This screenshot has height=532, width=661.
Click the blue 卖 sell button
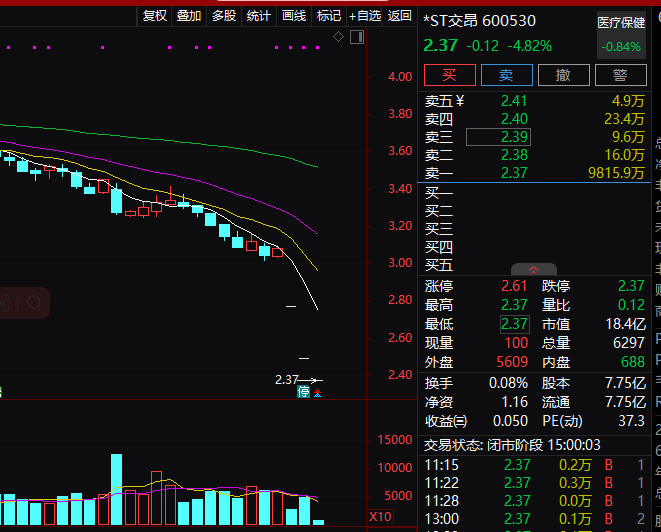click(507, 75)
